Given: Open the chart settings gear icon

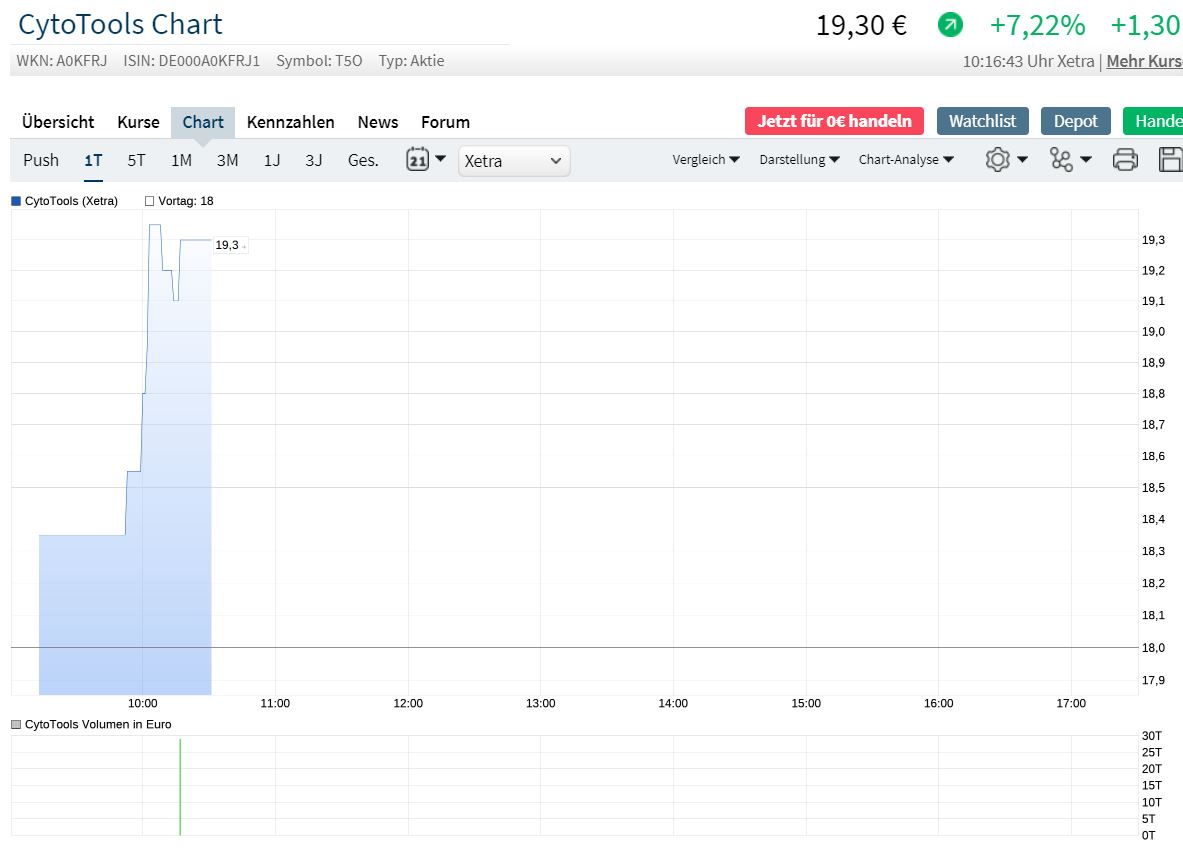Looking at the screenshot, I should (x=997, y=160).
